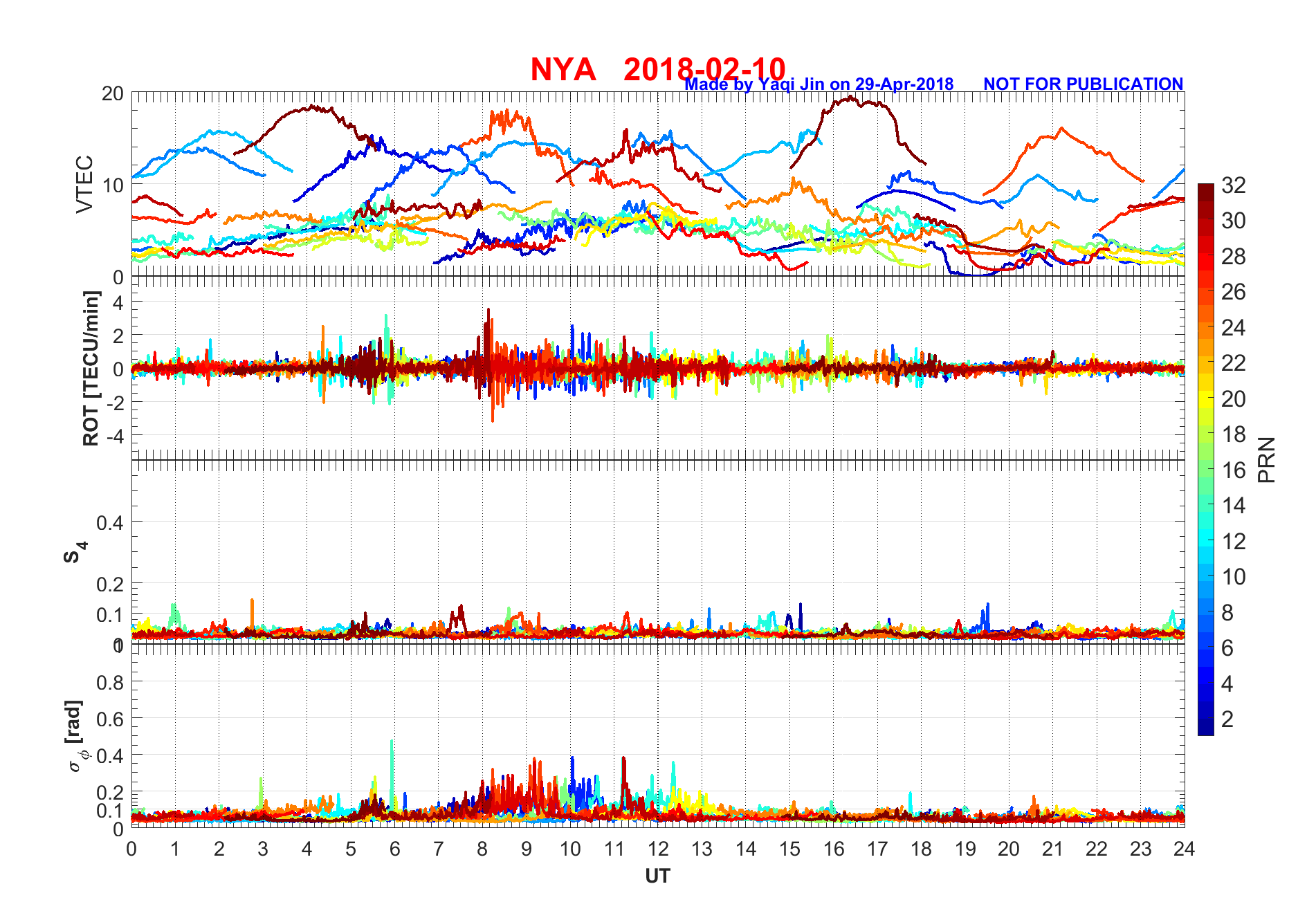Click VTEC axis tick "20" at top left
The width and height of the screenshot is (1316, 920).
(x=113, y=93)
